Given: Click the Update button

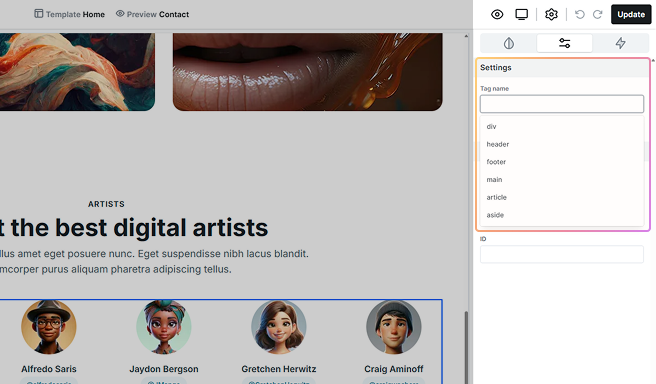Looking at the screenshot, I should (631, 14).
